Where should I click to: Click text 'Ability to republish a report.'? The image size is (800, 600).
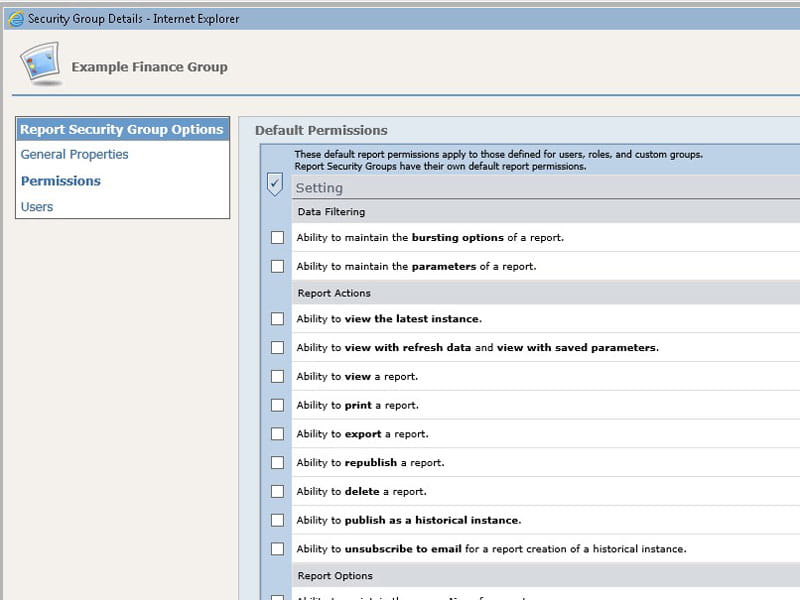click(370, 463)
